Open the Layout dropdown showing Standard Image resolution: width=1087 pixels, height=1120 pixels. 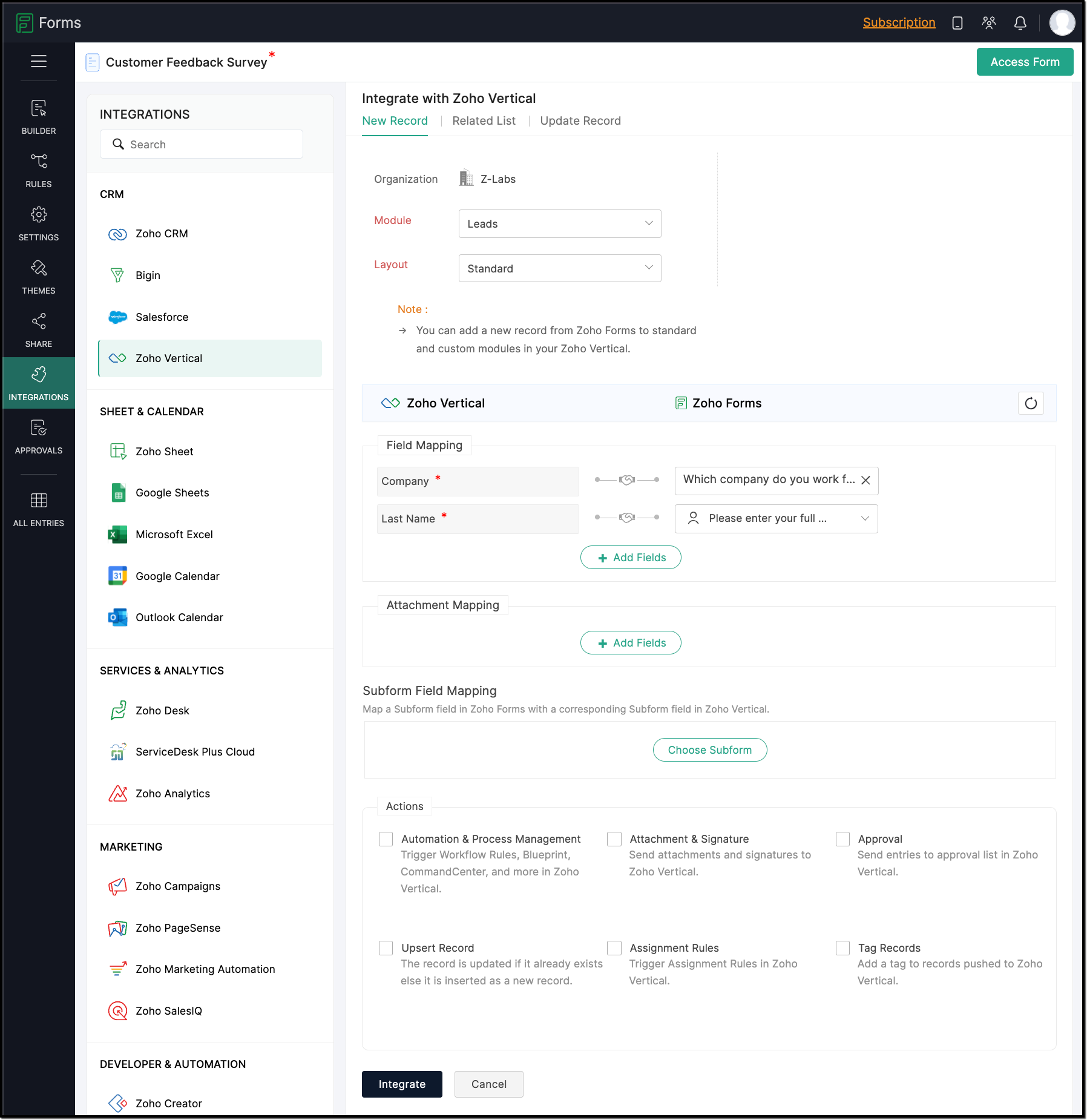559,268
